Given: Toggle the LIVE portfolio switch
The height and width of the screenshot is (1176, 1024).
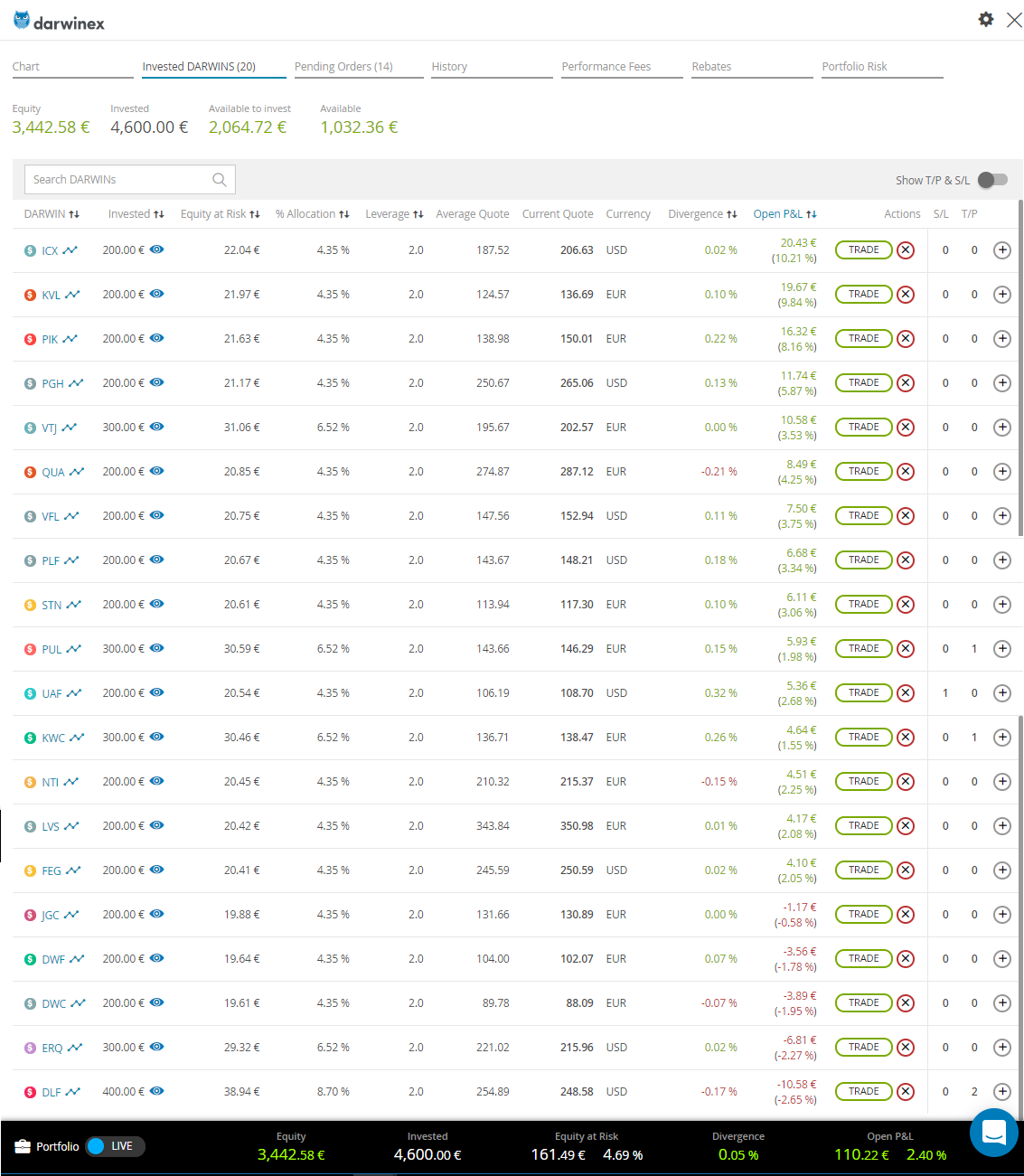Looking at the screenshot, I should click(x=115, y=1146).
